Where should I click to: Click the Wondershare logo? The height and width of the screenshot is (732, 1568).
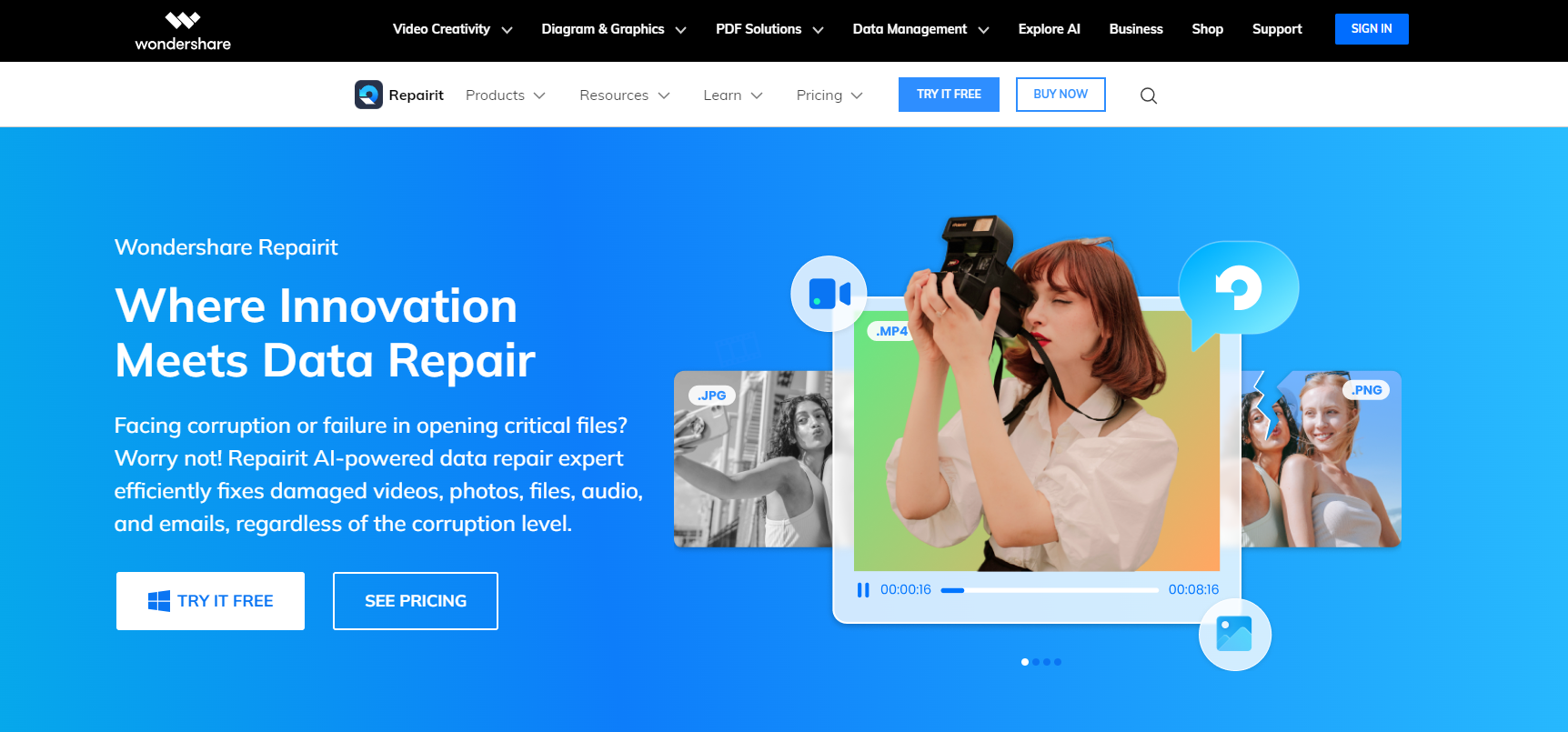pos(183,31)
